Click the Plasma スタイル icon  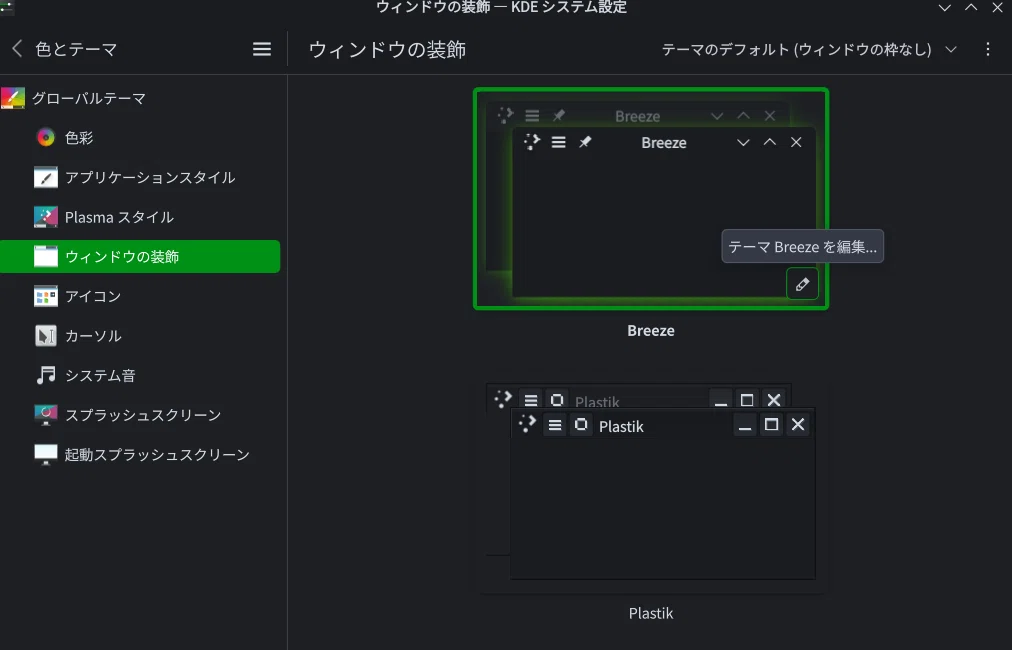[x=46, y=217]
